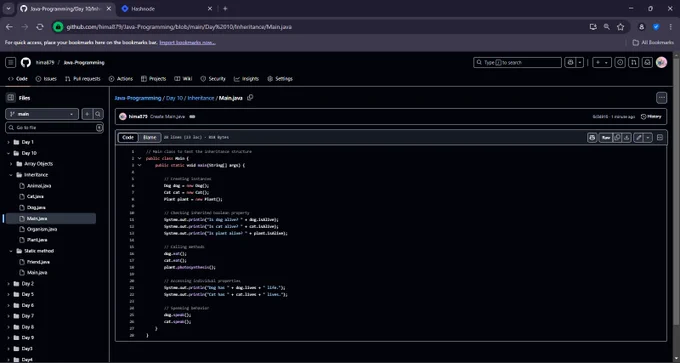The width and height of the screenshot is (680, 363).
Task: Switch to the Issues repository tab
Action: [x=46, y=79]
